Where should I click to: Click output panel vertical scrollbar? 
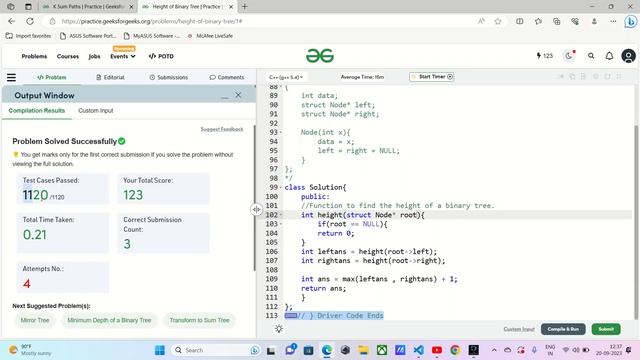click(x=254, y=198)
